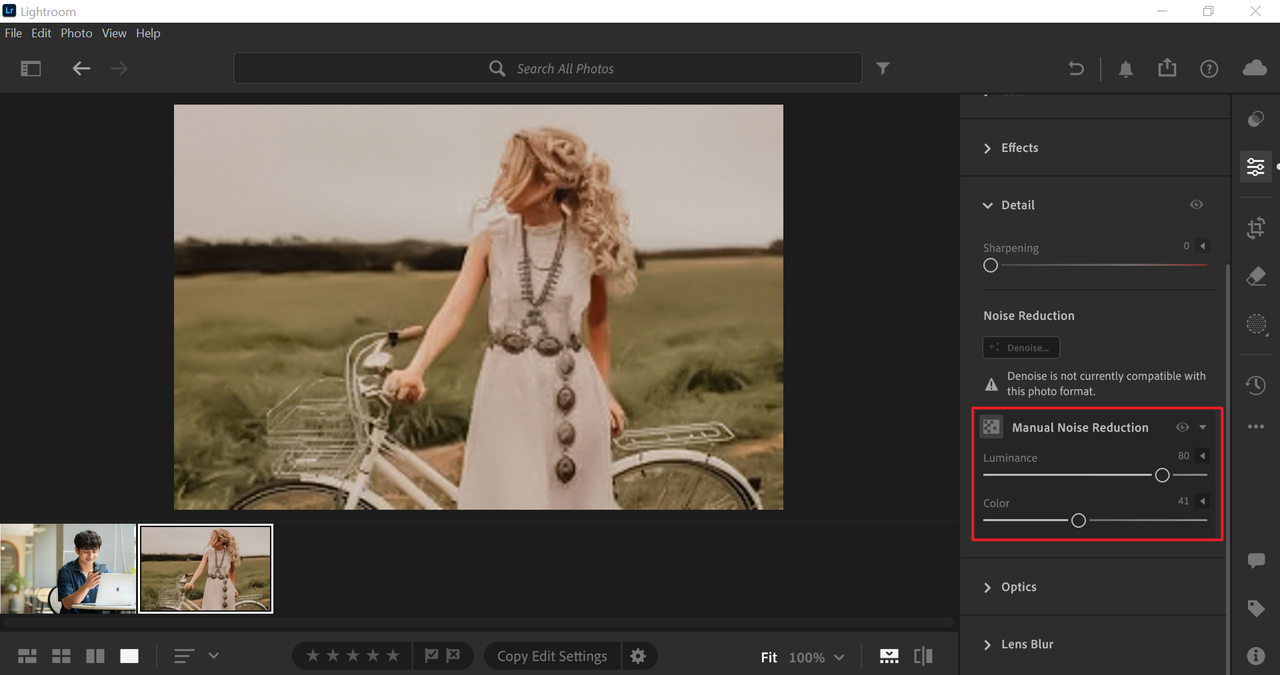The width and height of the screenshot is (1280, 675).
Task: Click the undo arrow icon
Action: 1076,69
